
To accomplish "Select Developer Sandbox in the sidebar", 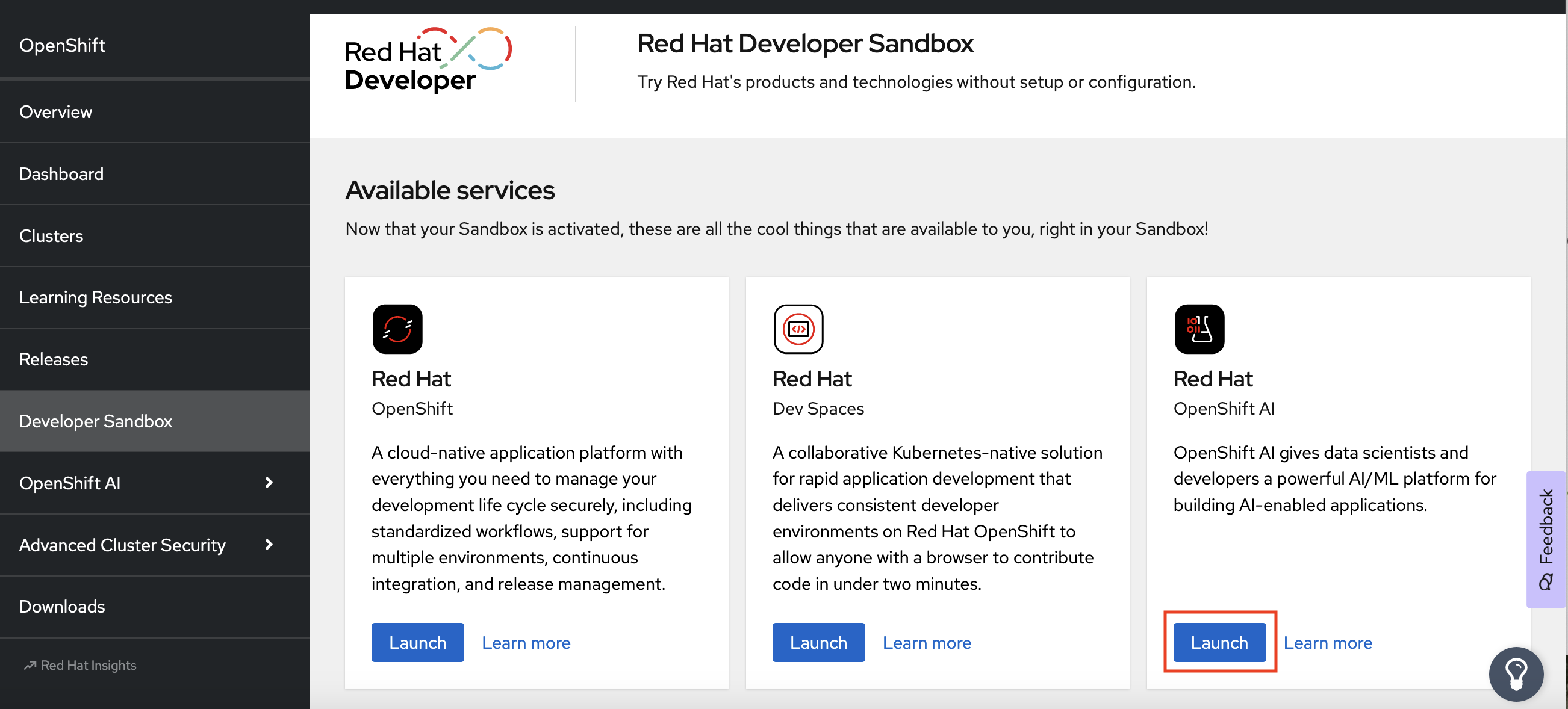I will (x=155, y=421).
